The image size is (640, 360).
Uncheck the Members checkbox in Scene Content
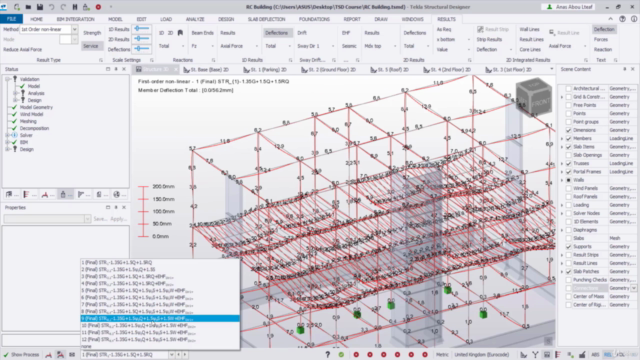569,138
